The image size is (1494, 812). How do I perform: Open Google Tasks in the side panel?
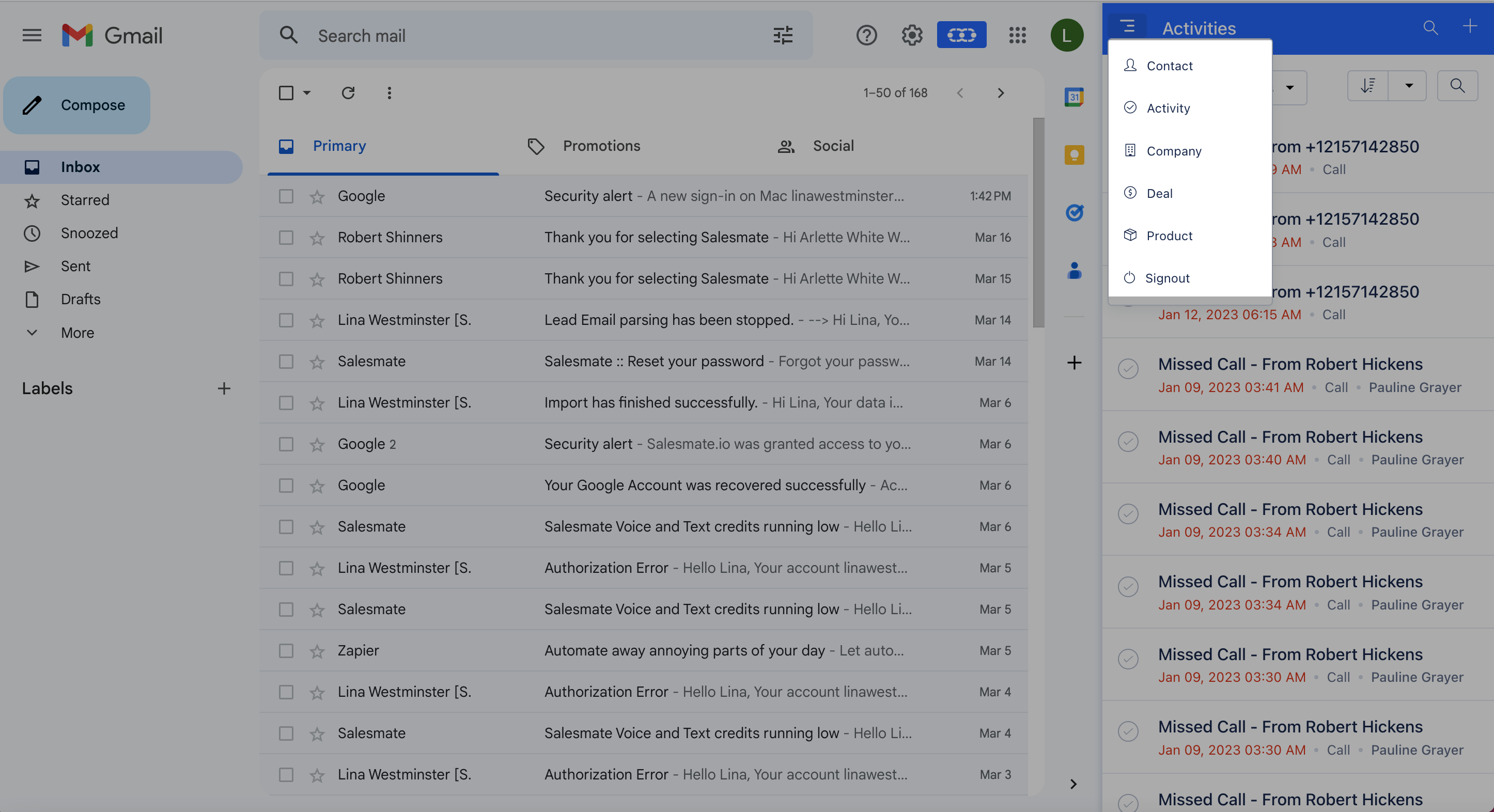tap(1074, 212)
